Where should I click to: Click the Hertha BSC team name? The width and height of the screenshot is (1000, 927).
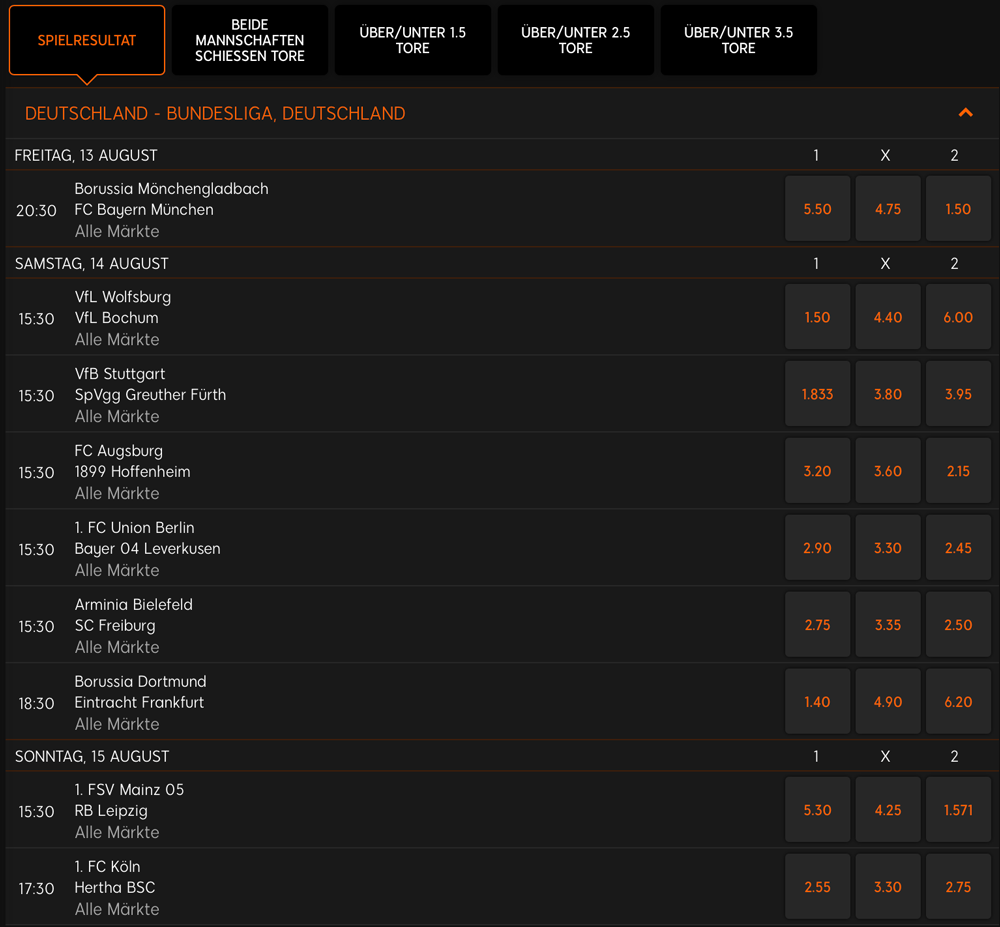(115, 887)
